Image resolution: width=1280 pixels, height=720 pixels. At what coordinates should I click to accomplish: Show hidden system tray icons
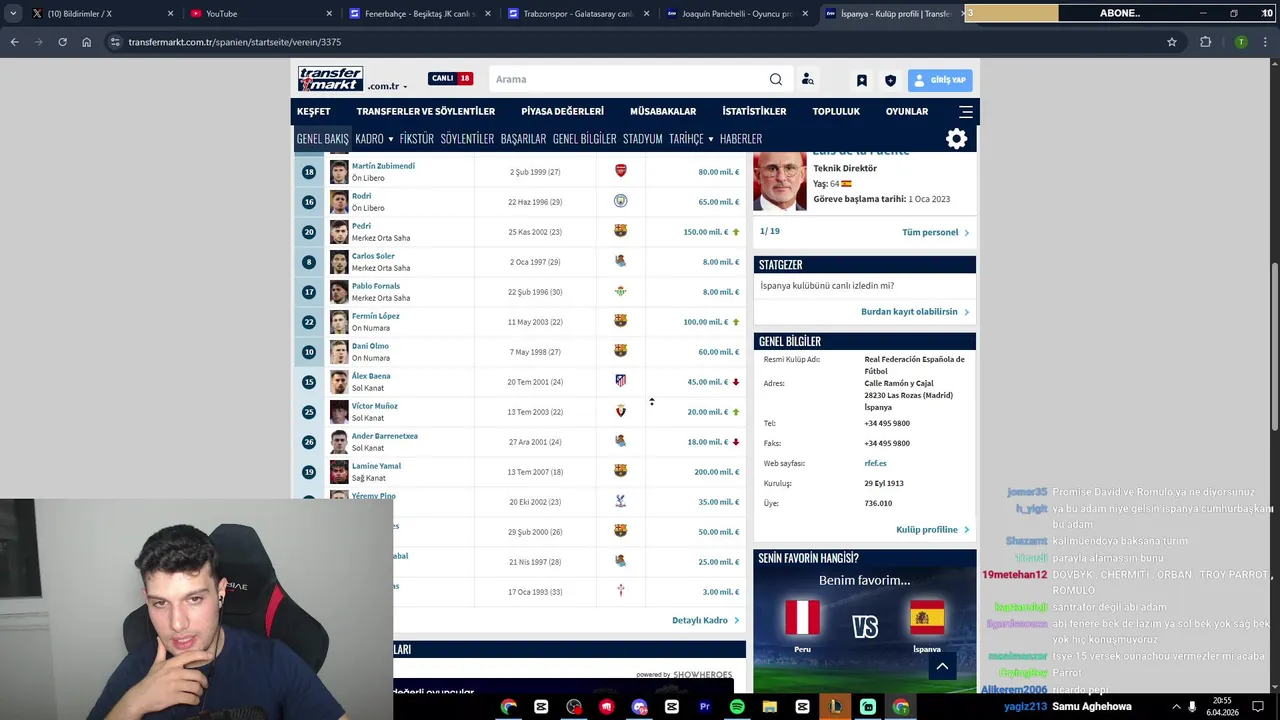coord(1176,707)
